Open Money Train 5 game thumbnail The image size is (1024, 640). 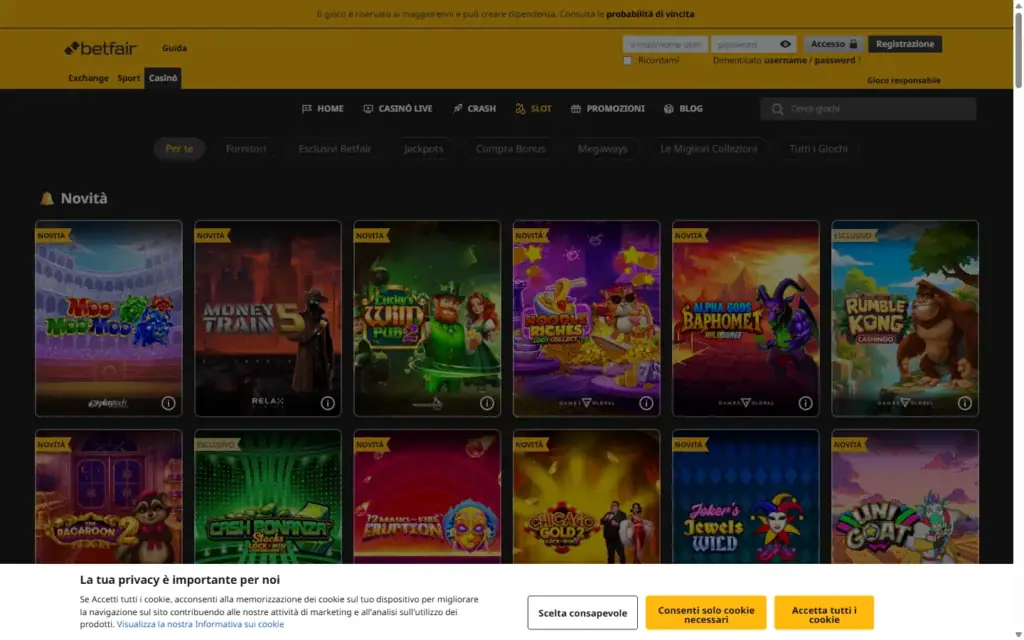click(x=268, y=318)
